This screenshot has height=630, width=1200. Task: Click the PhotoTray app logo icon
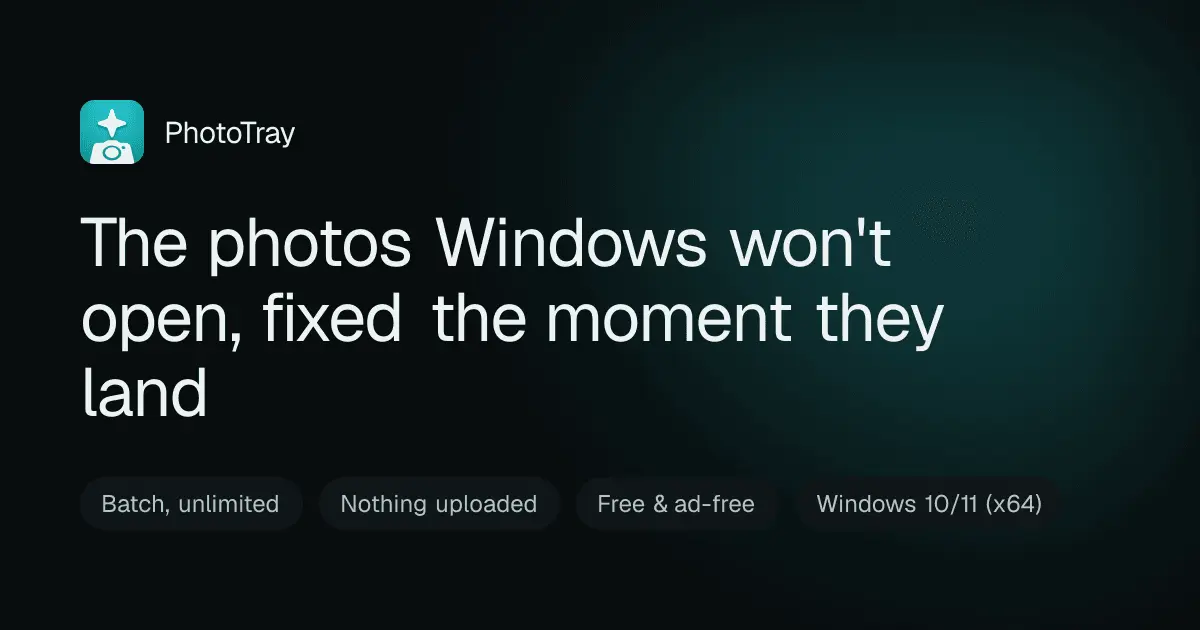[x=112, y=132]
